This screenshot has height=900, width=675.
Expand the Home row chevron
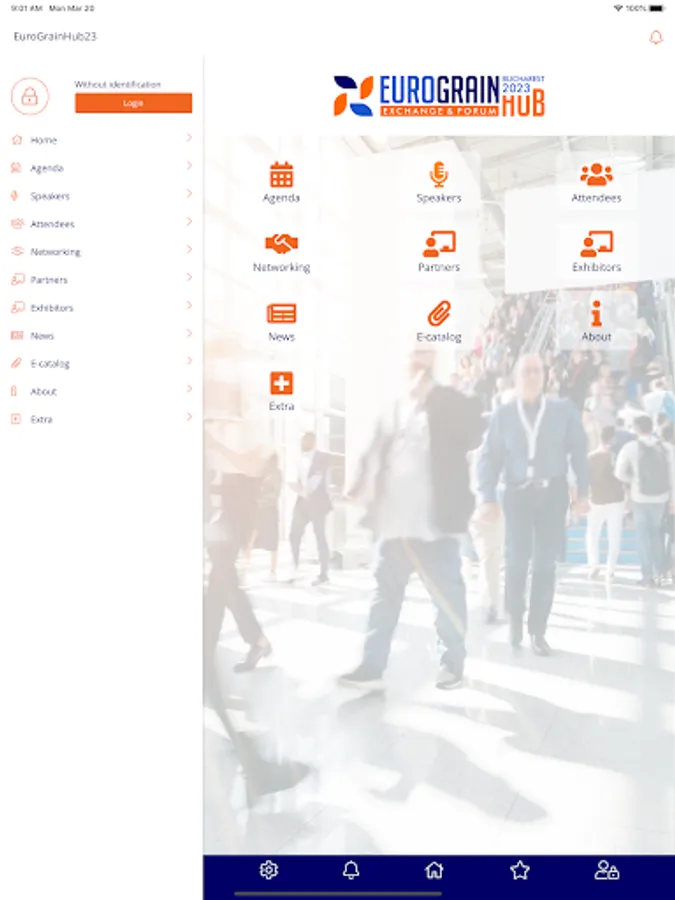(x=189, y=138)
